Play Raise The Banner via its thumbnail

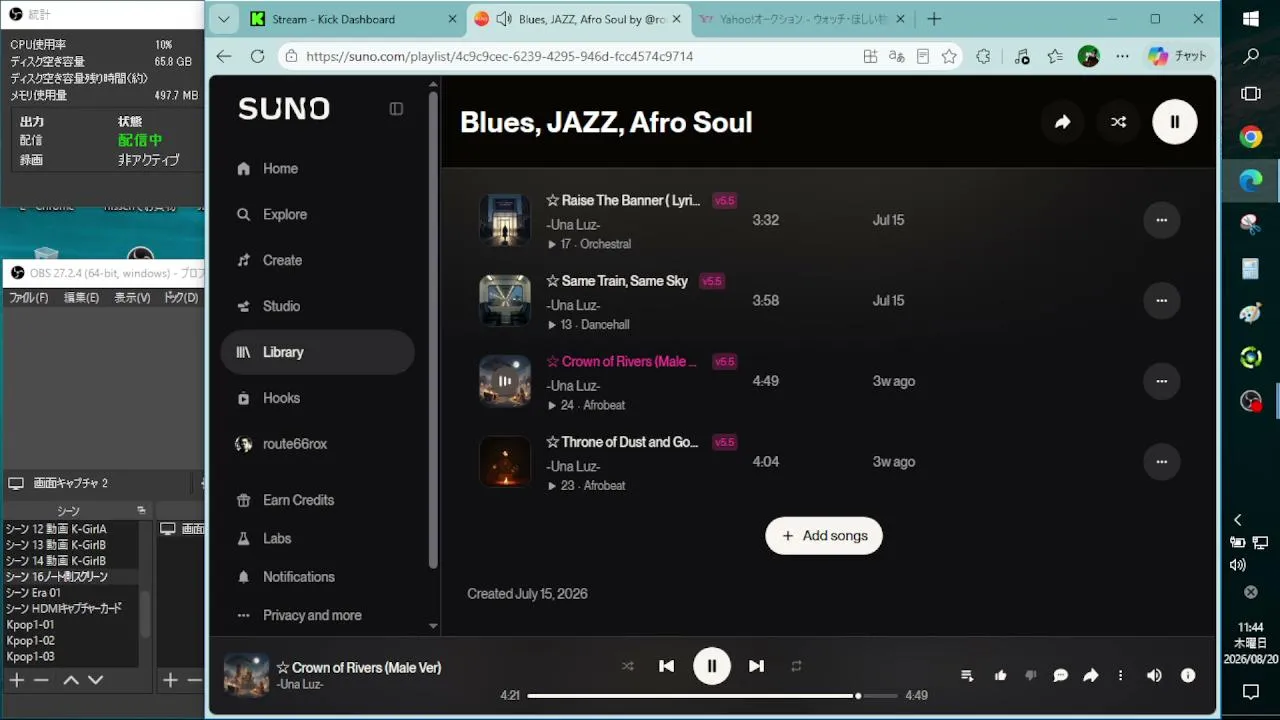[x=505, y=220]
